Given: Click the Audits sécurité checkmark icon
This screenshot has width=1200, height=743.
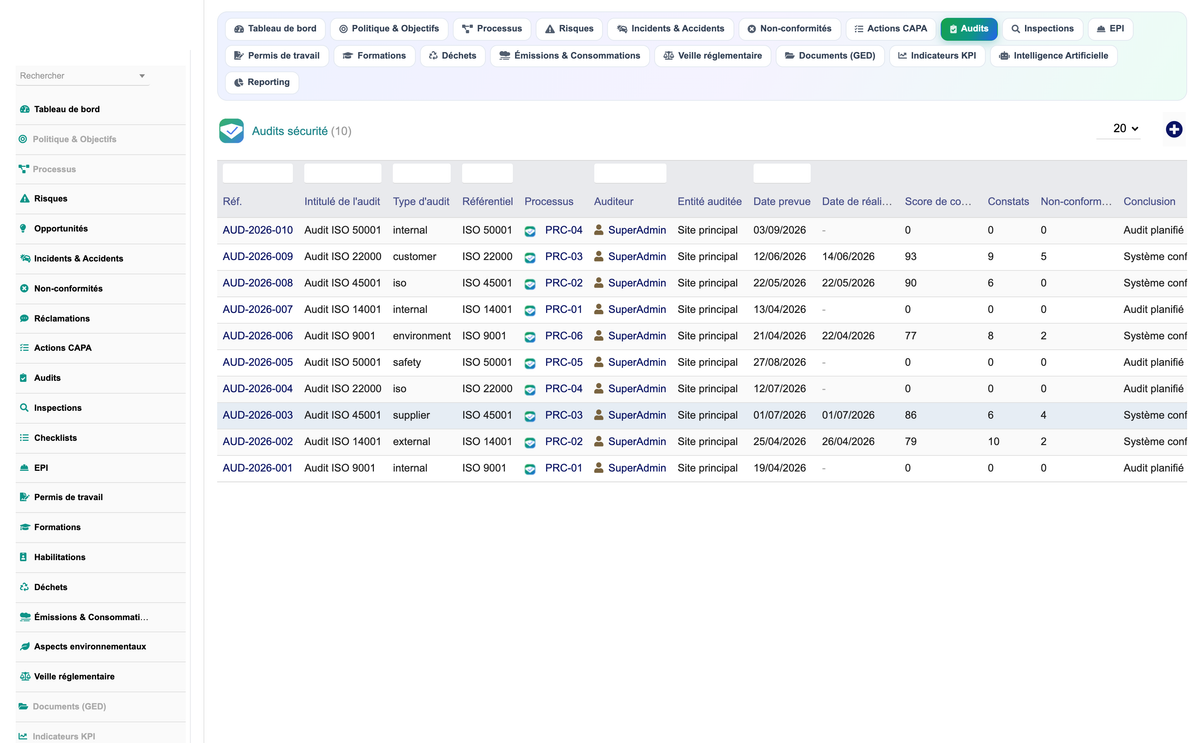Looking at the screenshot, I should tap(231, 131).
